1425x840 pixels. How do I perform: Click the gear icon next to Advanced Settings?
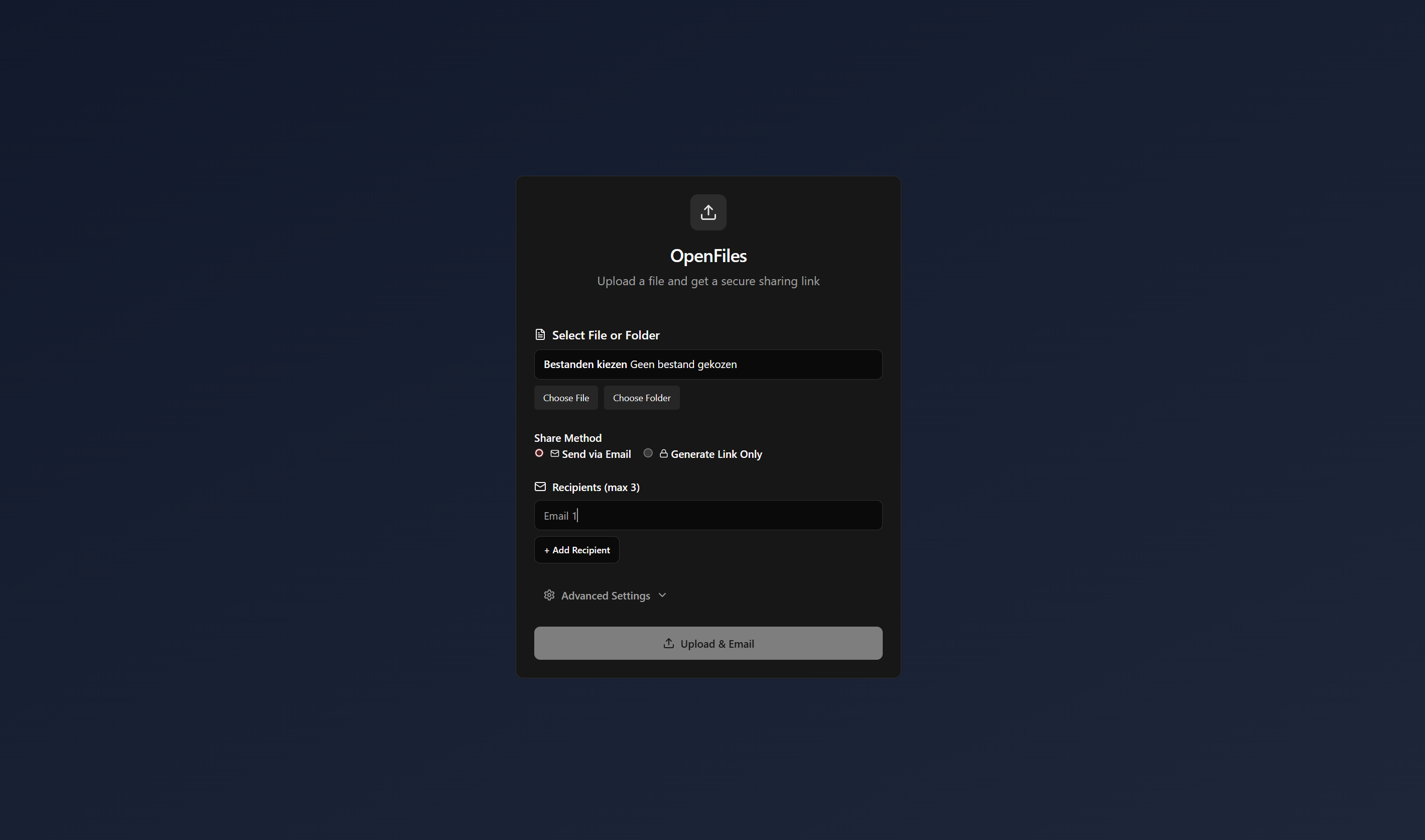549,595
